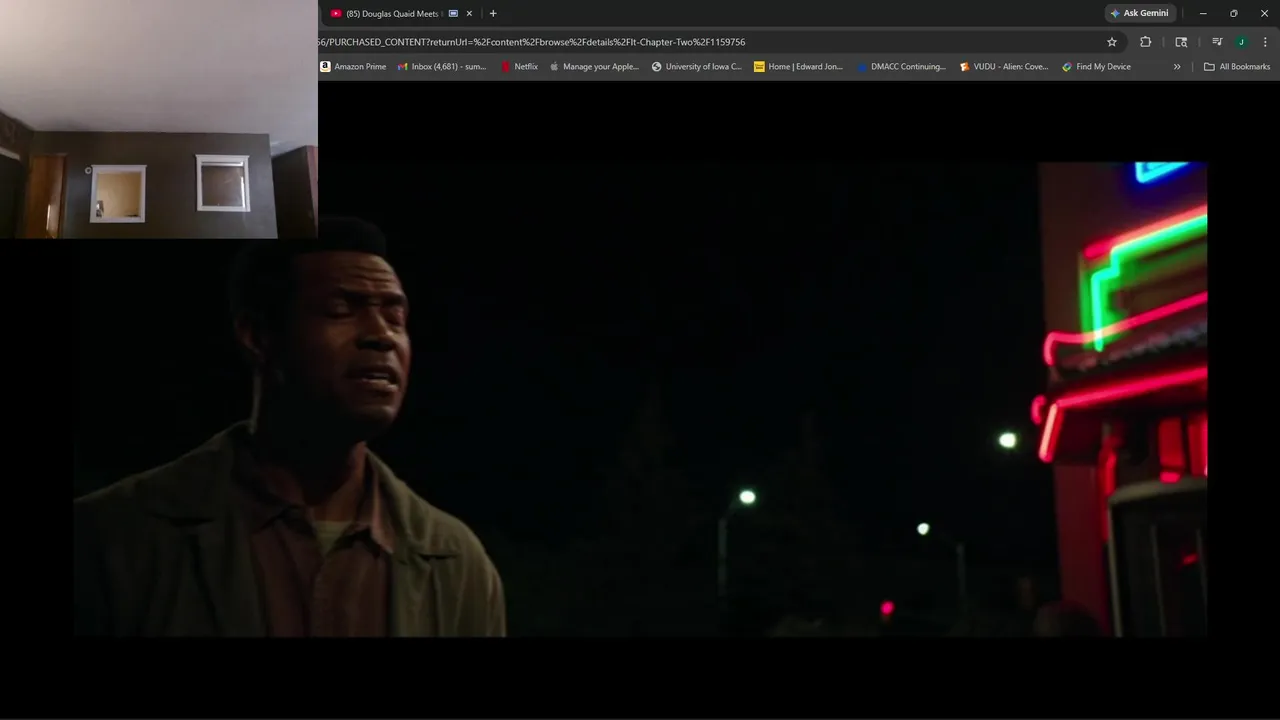Minimize the Chrome window

tap(1203, 14)
